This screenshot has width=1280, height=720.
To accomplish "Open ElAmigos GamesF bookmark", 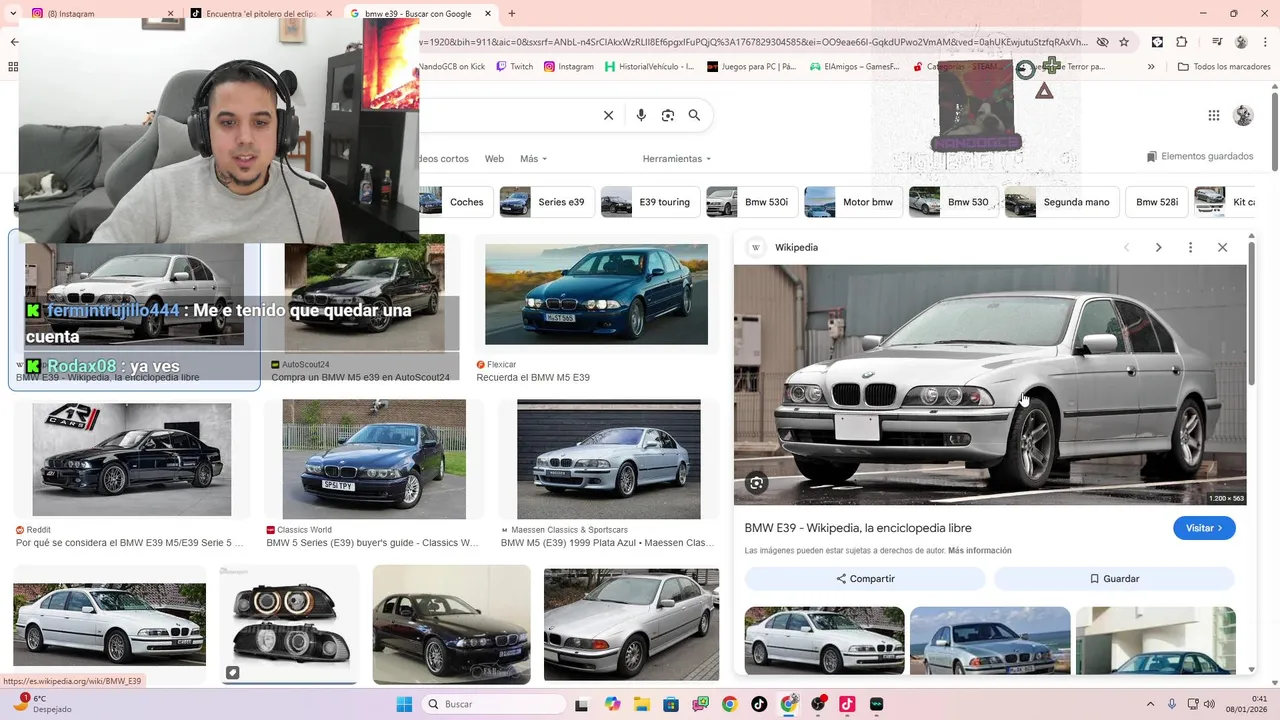I will [855, 67].
